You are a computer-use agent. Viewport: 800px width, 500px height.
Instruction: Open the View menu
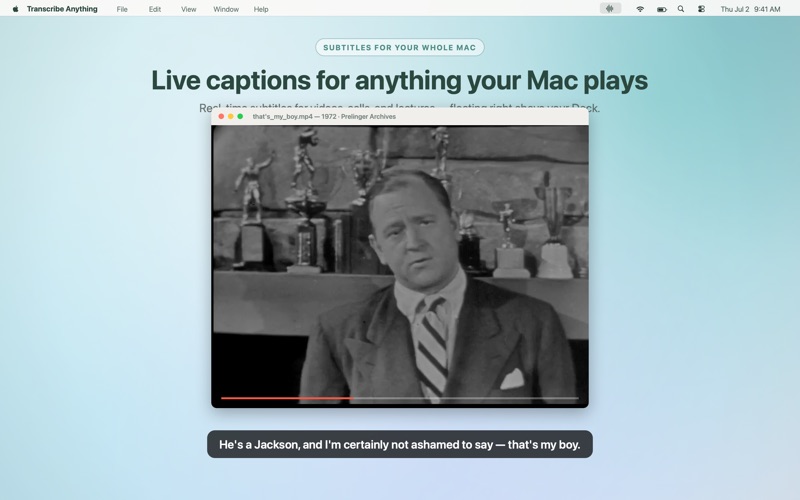pyautogui.click(x=189, y=9)
